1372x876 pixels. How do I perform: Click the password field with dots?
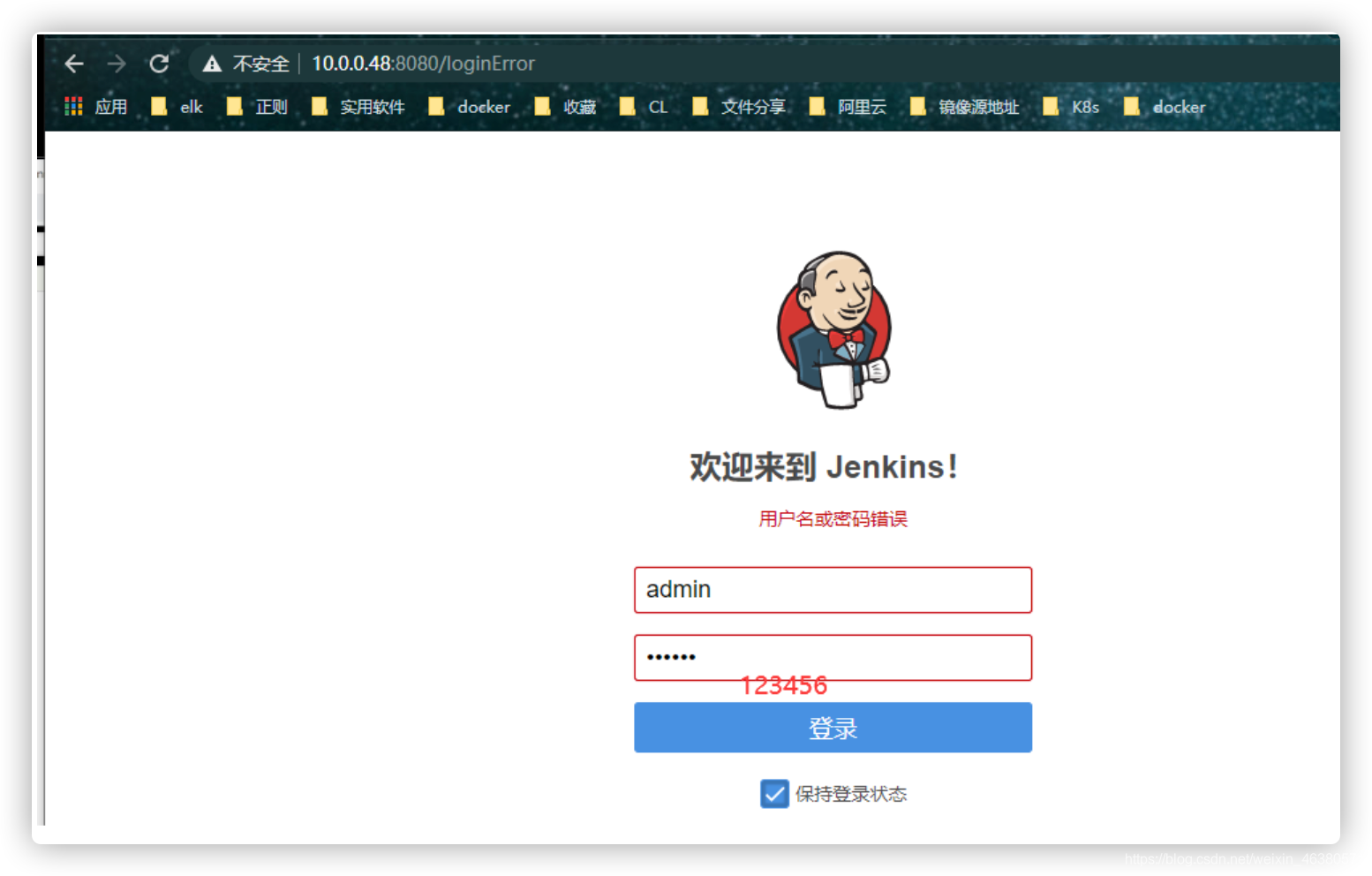[x=833, y=658]
